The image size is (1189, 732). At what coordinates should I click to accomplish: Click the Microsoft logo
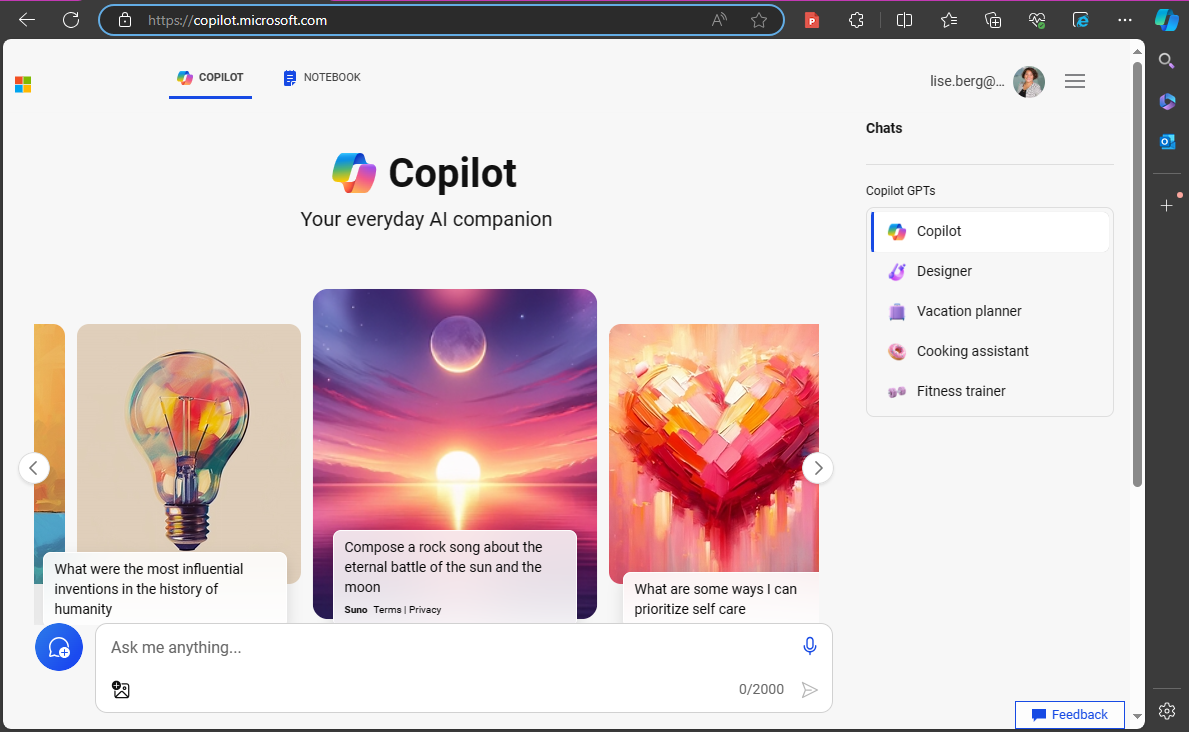tap(23, 84)
